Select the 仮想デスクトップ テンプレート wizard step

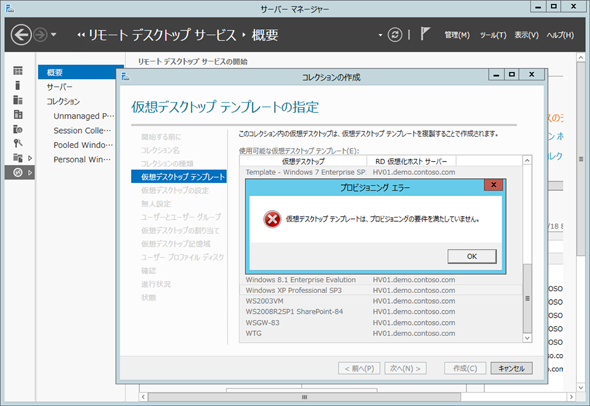click(179, 176)
